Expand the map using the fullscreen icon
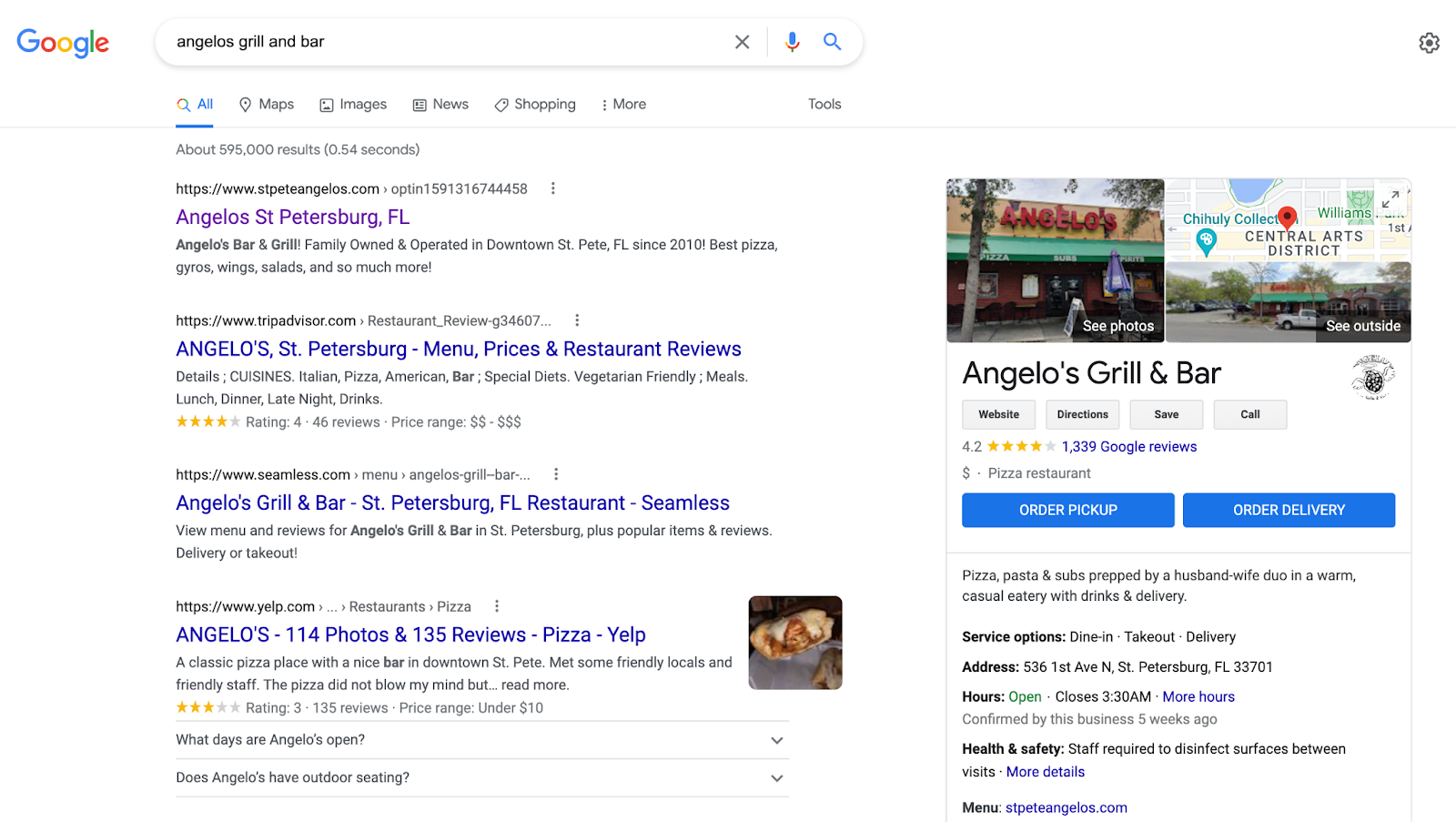Viewport: 1456px width, 822px height. 1390,199
